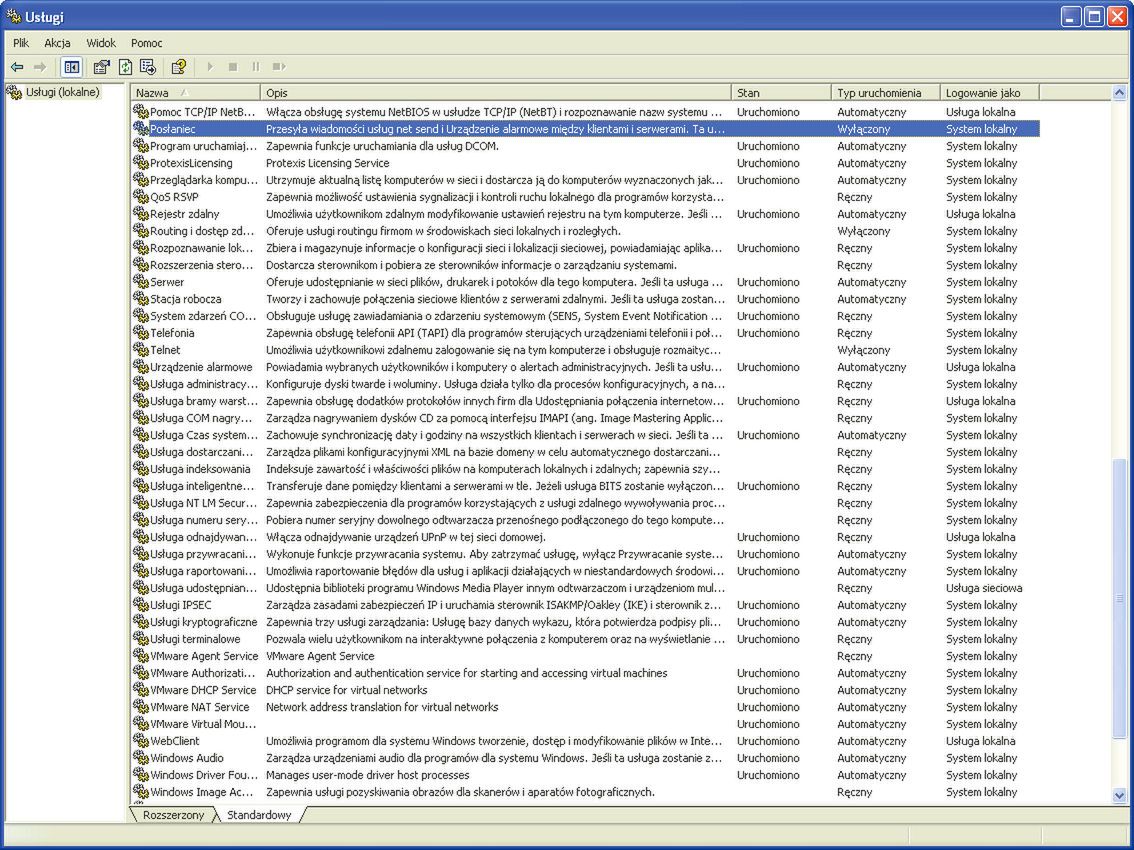1134x850 pixels.
Task: Click the Restart service icon
Action: coord(278,67)
